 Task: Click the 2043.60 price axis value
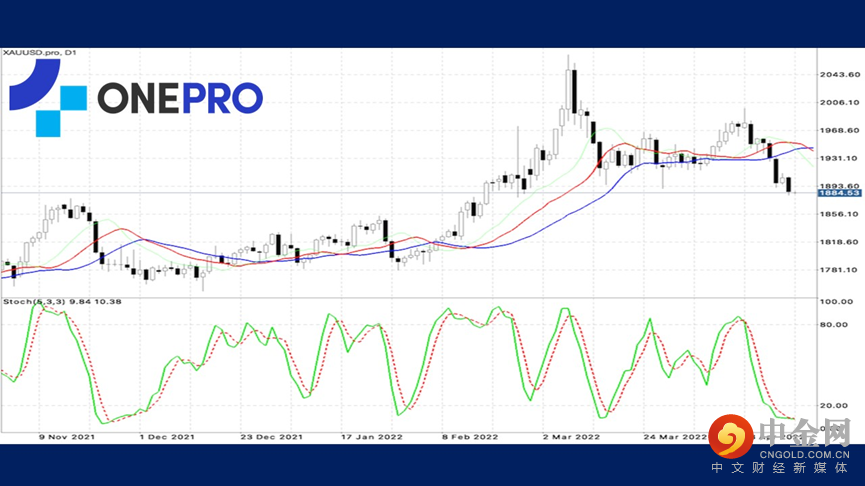[840, 74]
